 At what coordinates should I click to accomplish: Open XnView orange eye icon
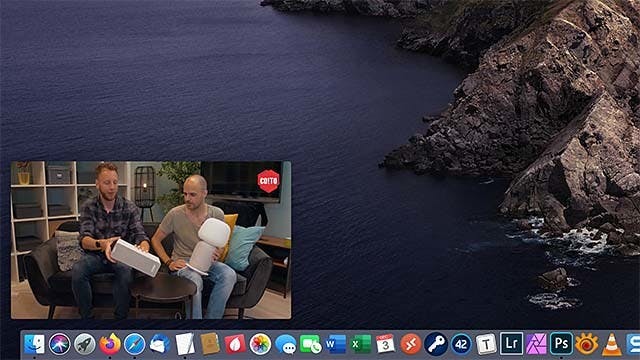pos(587,344)
